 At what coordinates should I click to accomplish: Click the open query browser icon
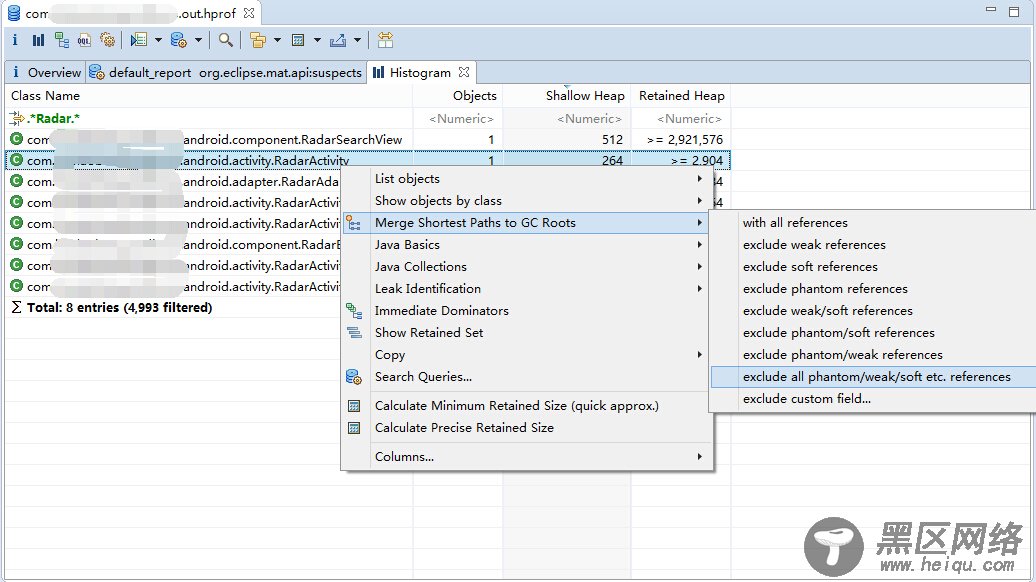pos(178,40)
